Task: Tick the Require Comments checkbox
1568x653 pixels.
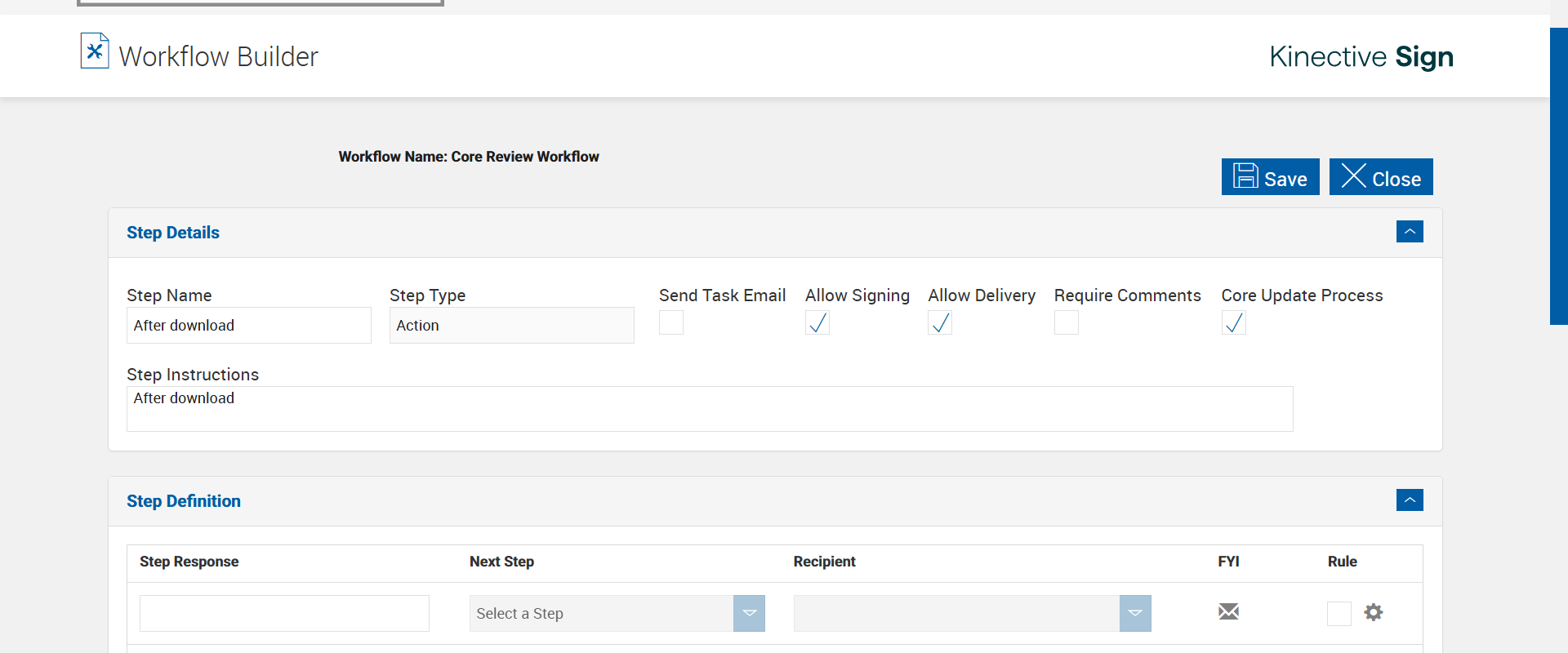Action: tap(1067, 323)
